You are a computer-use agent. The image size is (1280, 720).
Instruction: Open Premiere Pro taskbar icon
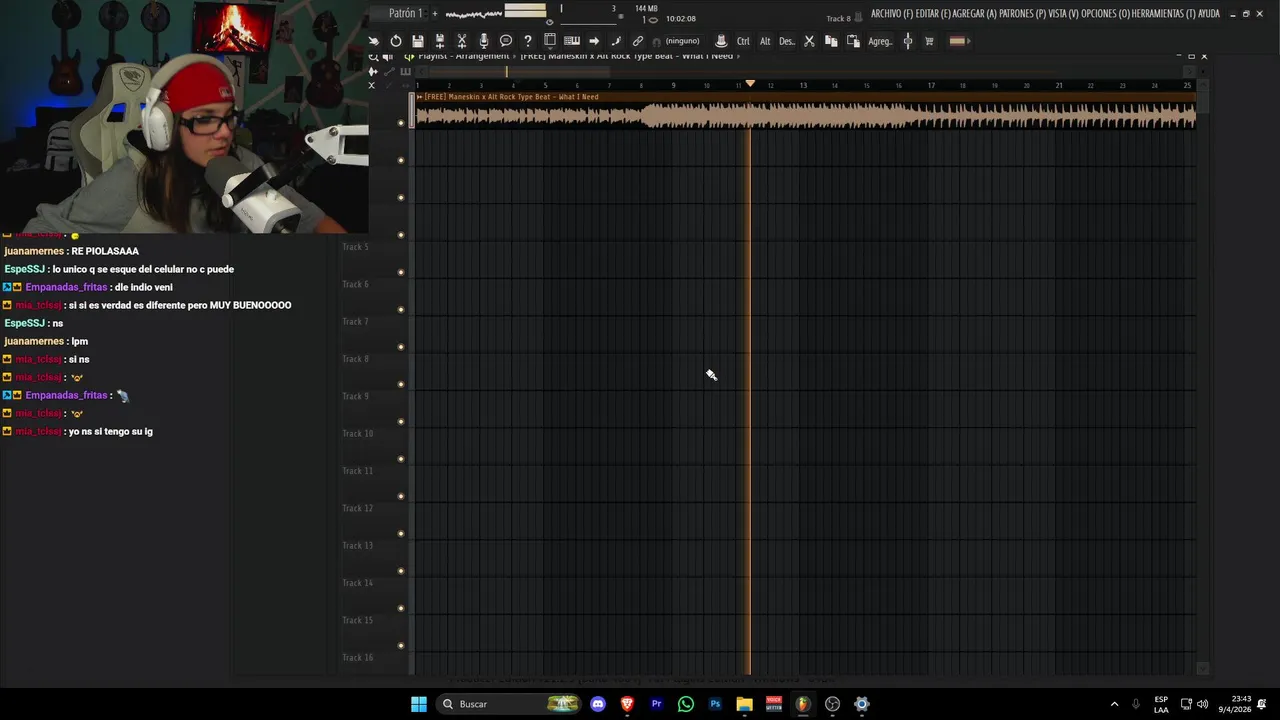657,704
